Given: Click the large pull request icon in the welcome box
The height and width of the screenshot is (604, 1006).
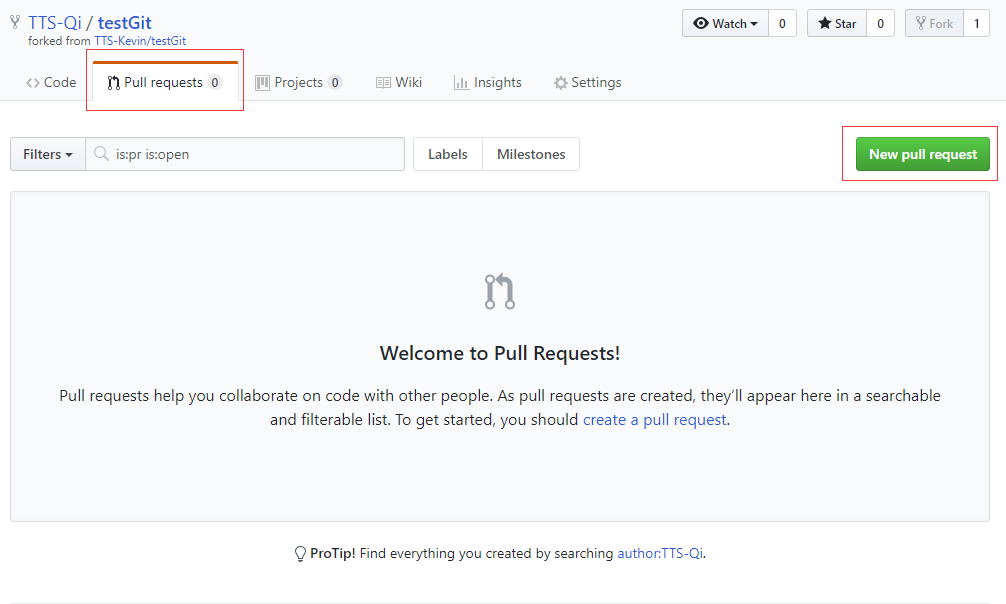Looking at the screenshot, I should 500,291.
